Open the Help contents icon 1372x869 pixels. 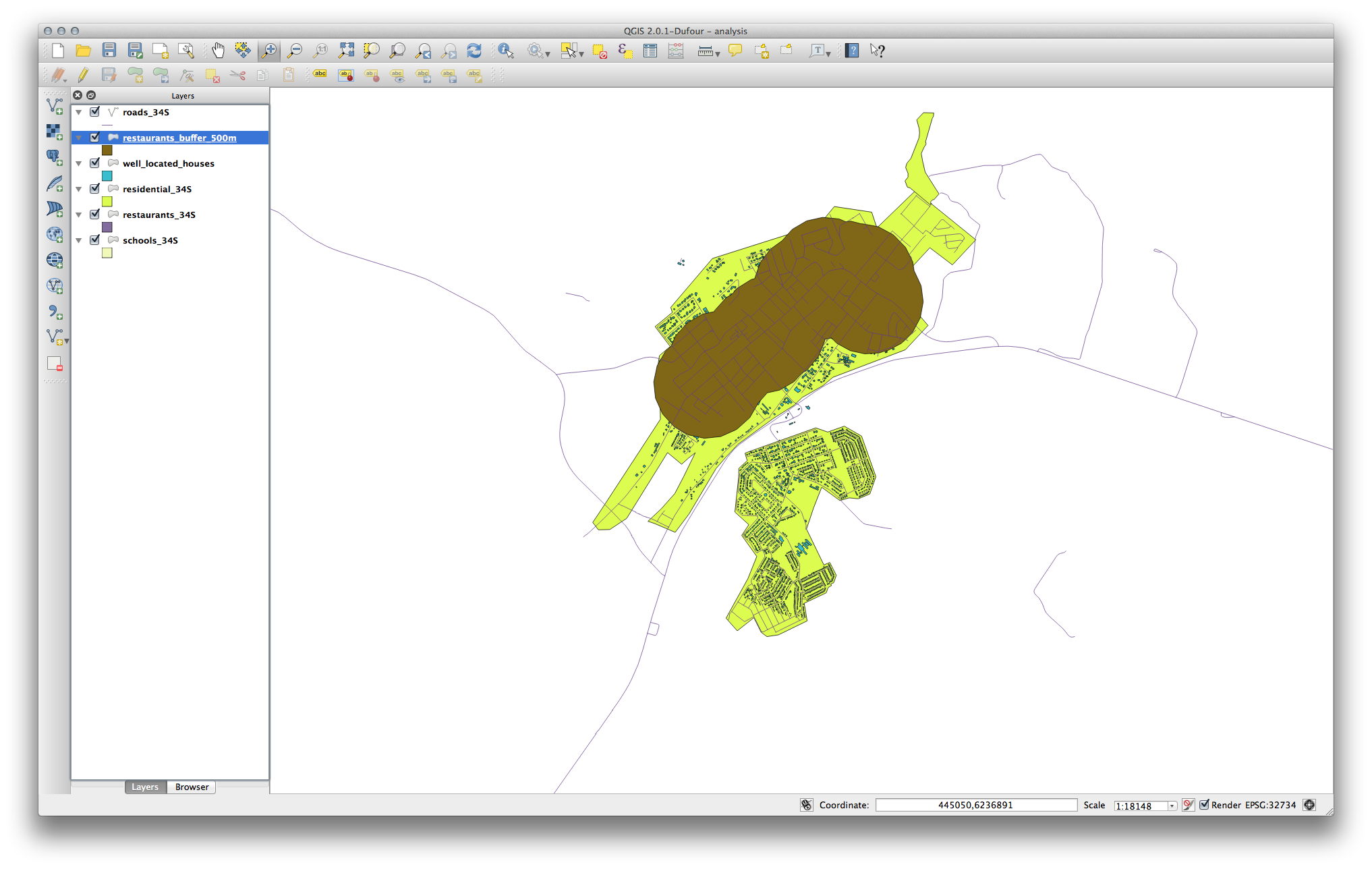(x=852, y=51)
